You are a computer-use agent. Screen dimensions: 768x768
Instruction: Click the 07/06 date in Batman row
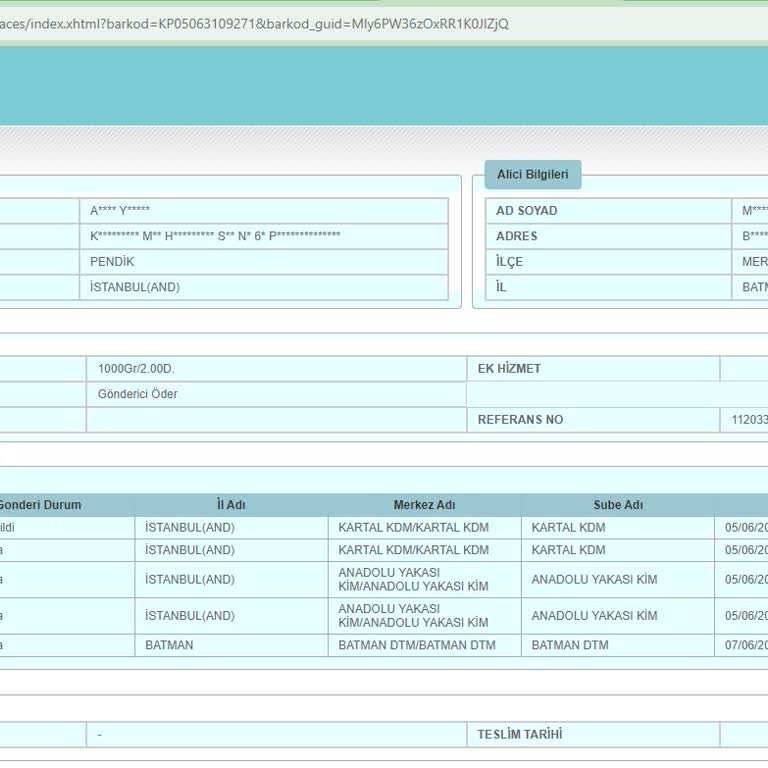click(746, 646)
